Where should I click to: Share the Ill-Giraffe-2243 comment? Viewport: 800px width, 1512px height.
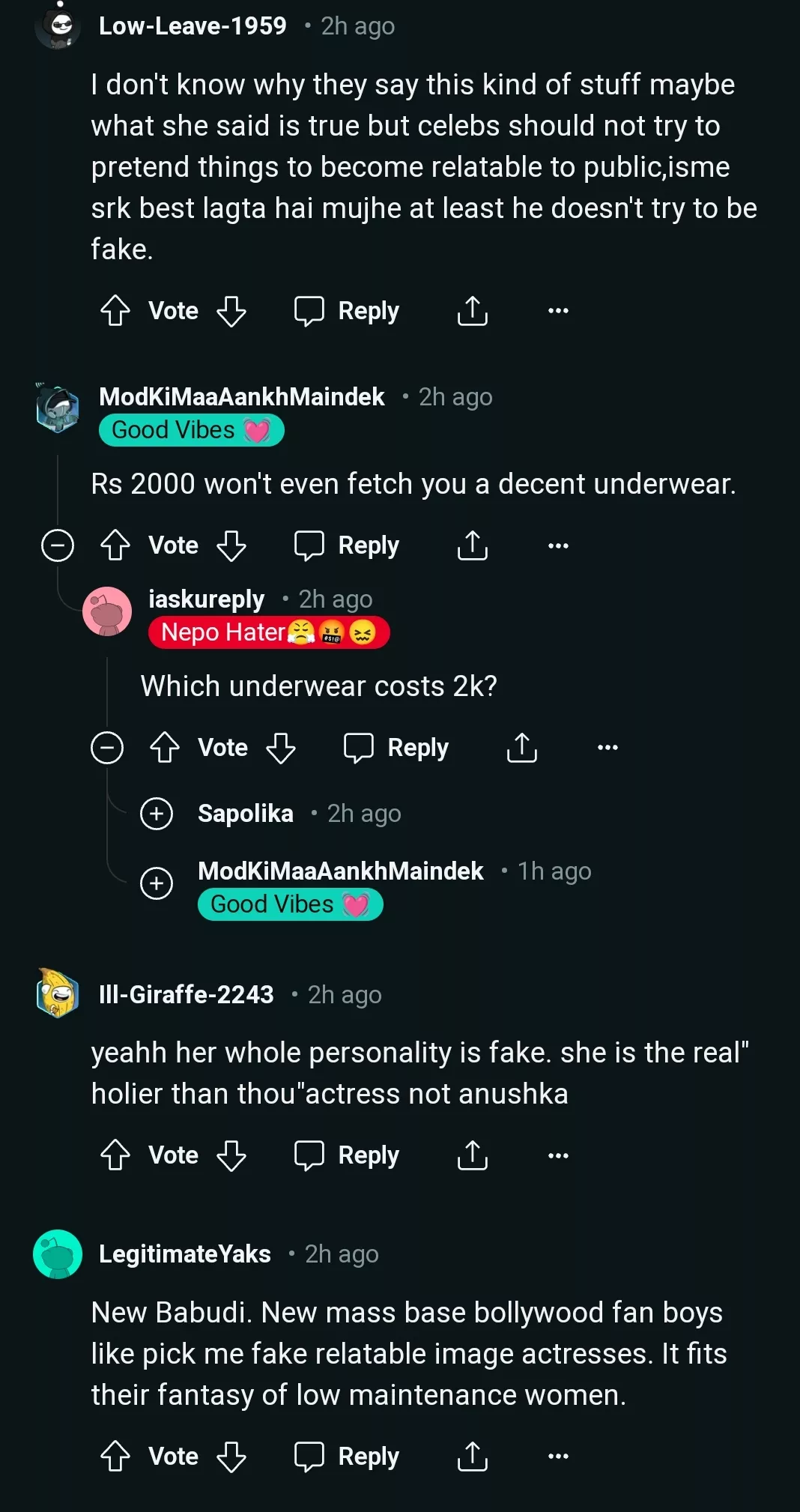pos(472,1155)
